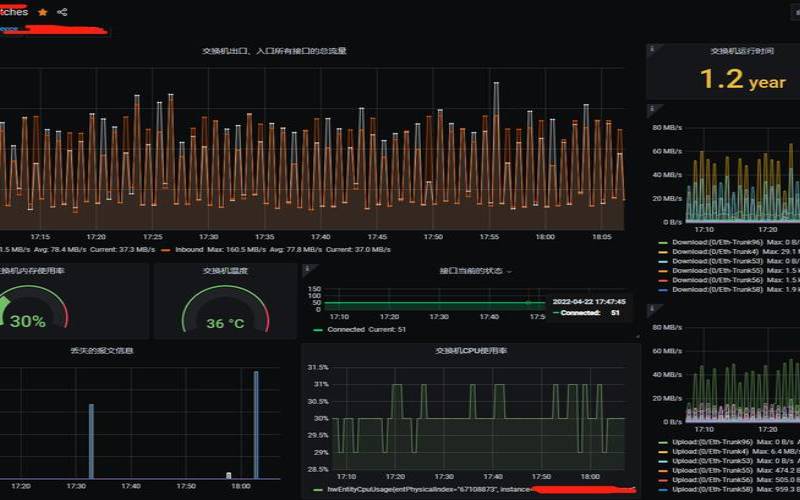800x500 pixels.
Task: Toggle Upload:(0/Eth-Trunk55) series in legend
Action: coord(713,470)
